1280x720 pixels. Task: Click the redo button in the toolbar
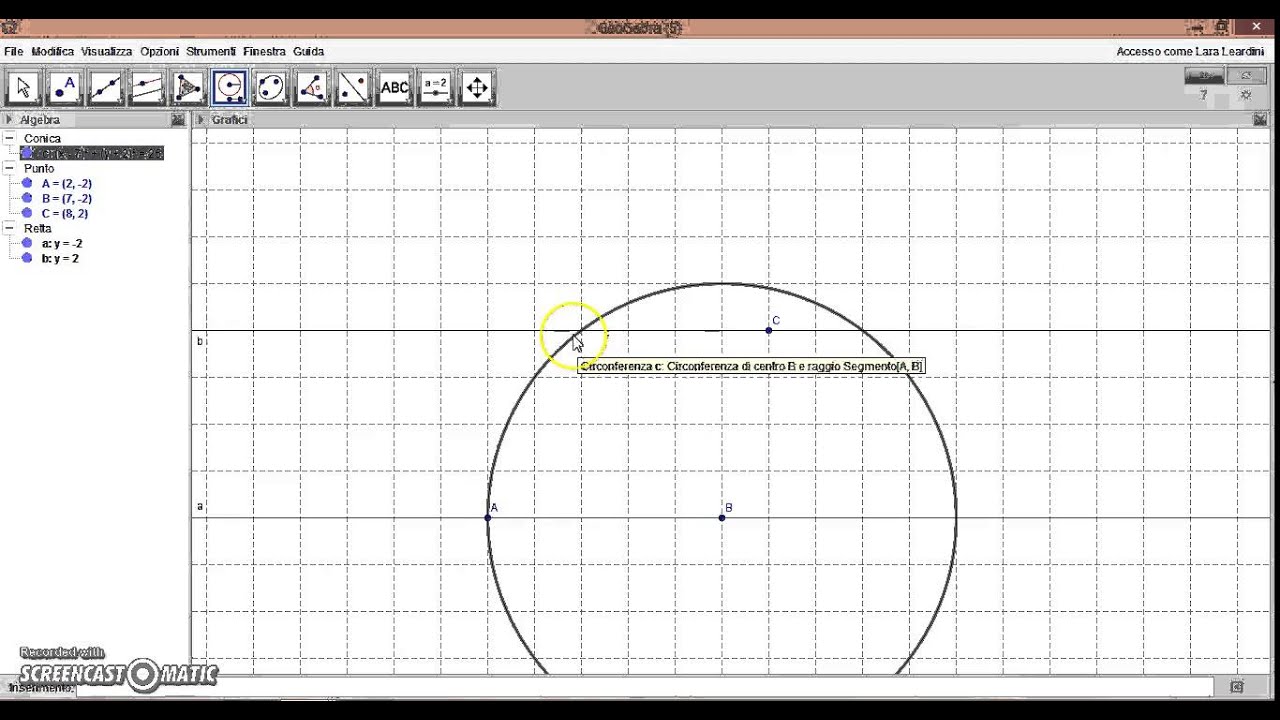[x=1245, y=76]
